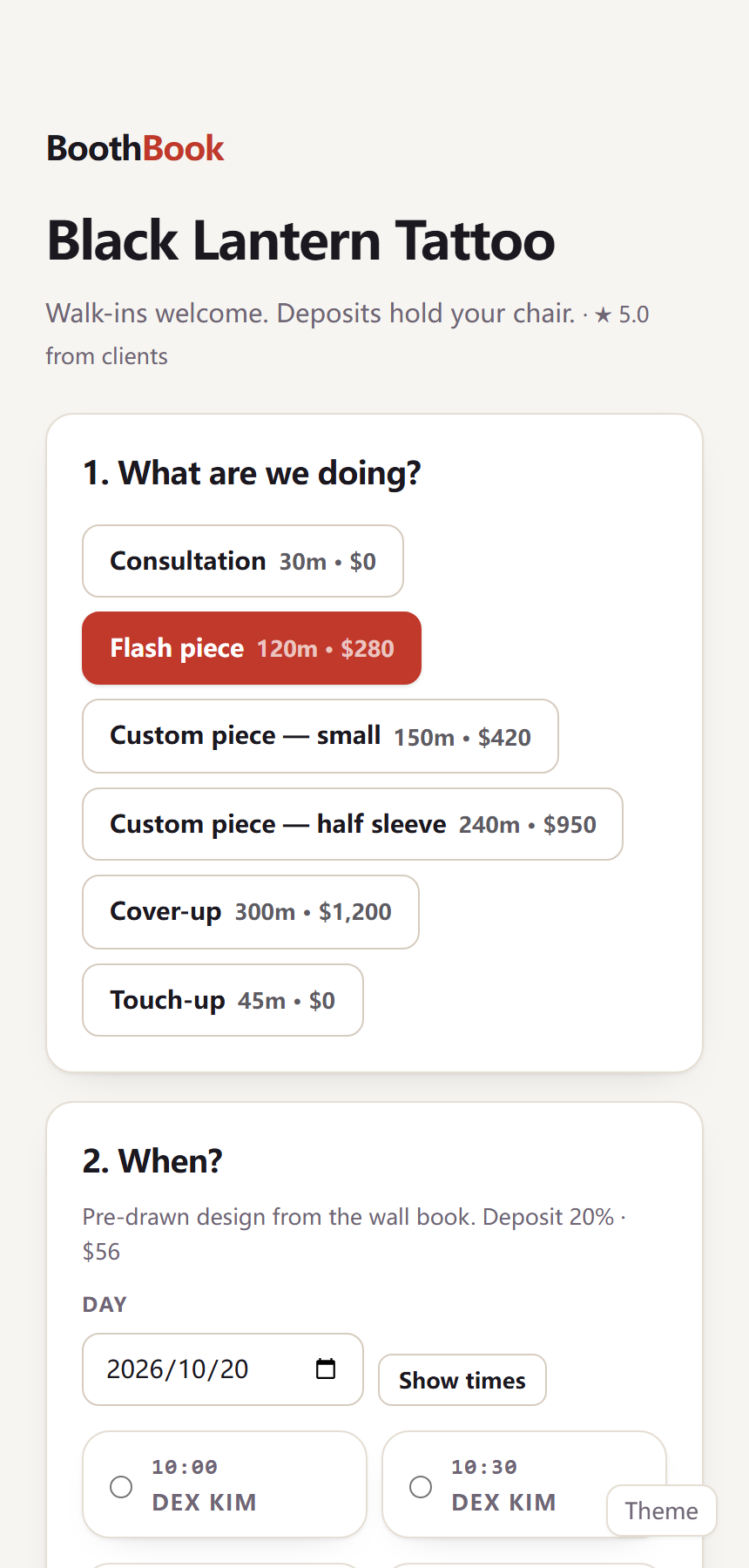Select the 10:00 Dex Kim time slot

tap(225, 1484)
